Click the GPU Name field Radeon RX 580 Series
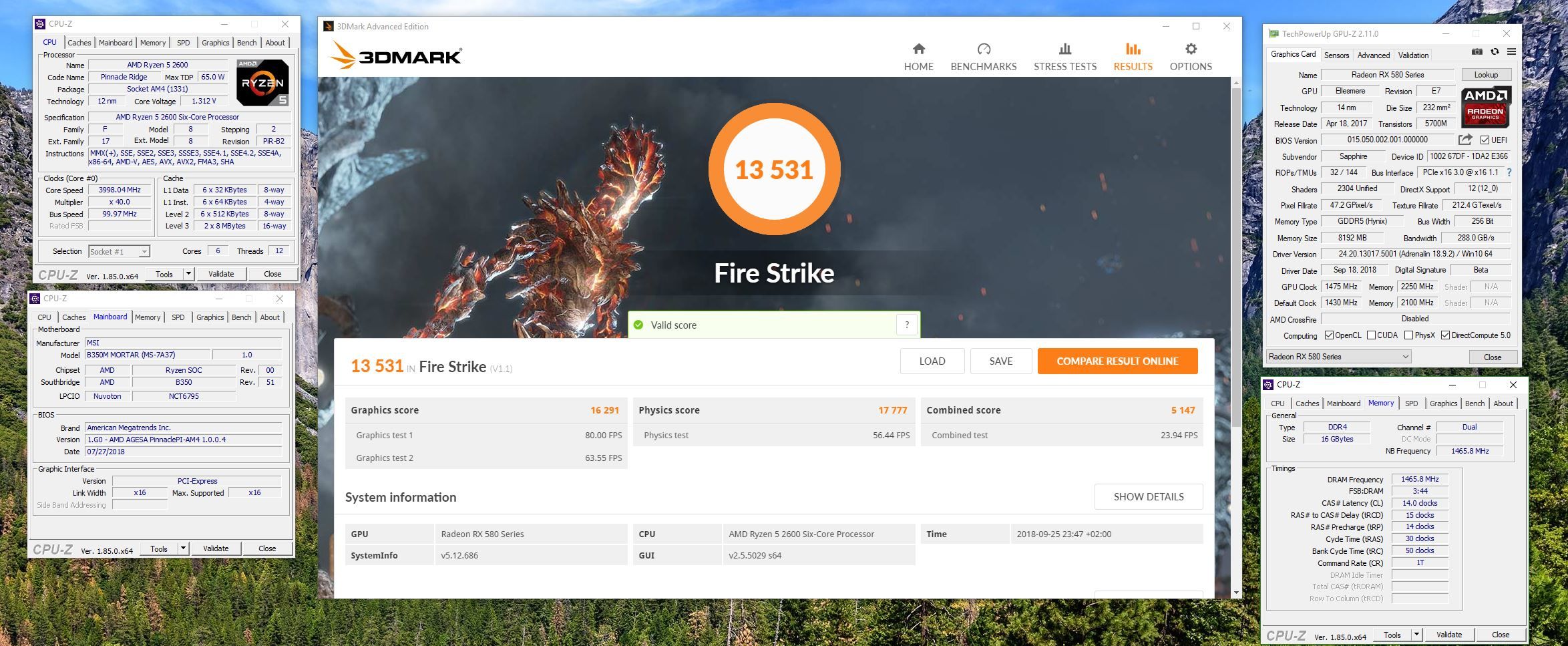This screenshot has height=646, width=1568. (x=1387, y=75)
